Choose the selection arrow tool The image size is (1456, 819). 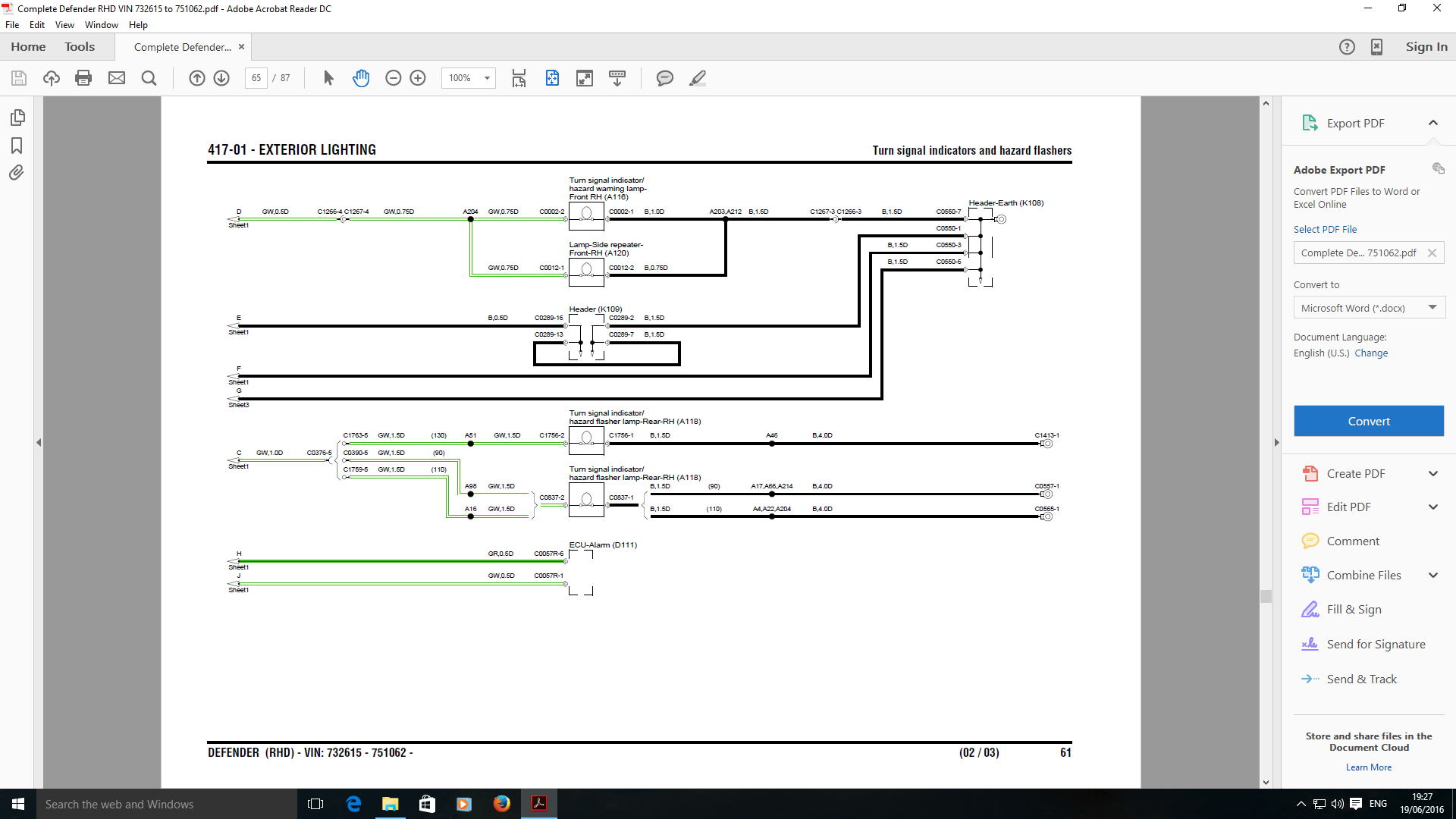(x=328, y=78)
